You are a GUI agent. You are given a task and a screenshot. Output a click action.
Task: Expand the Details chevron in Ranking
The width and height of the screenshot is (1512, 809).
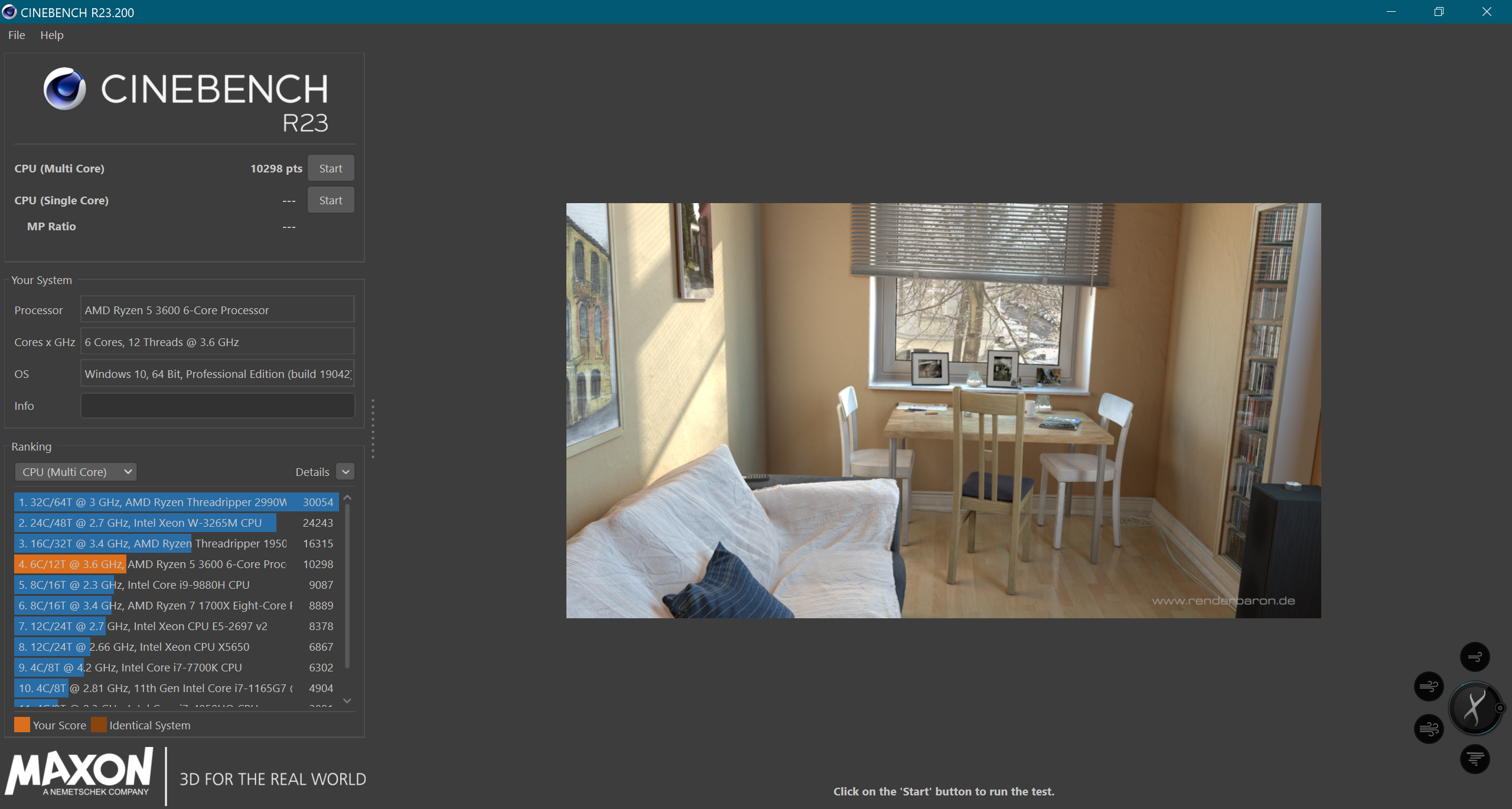pos(346,472)
